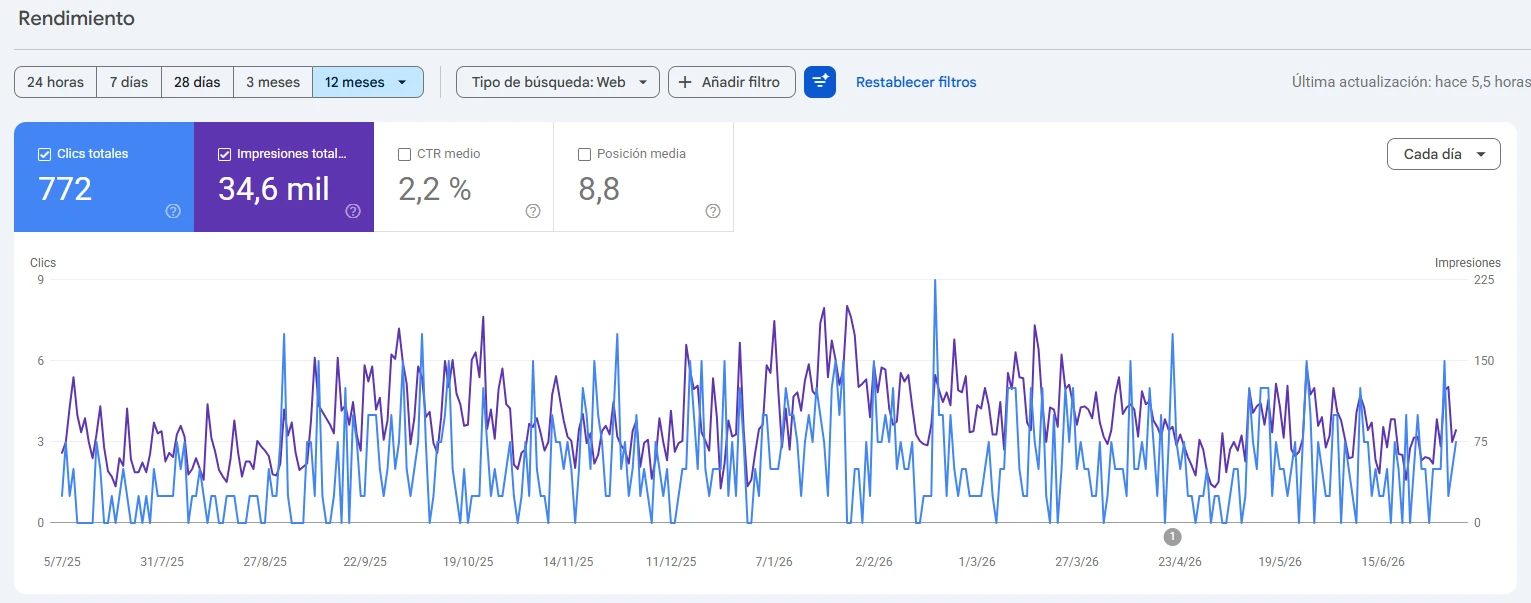The image size is (1531, 603).
Task: Click the 34,6 mil impressions value
Action: tap(274, 189)
